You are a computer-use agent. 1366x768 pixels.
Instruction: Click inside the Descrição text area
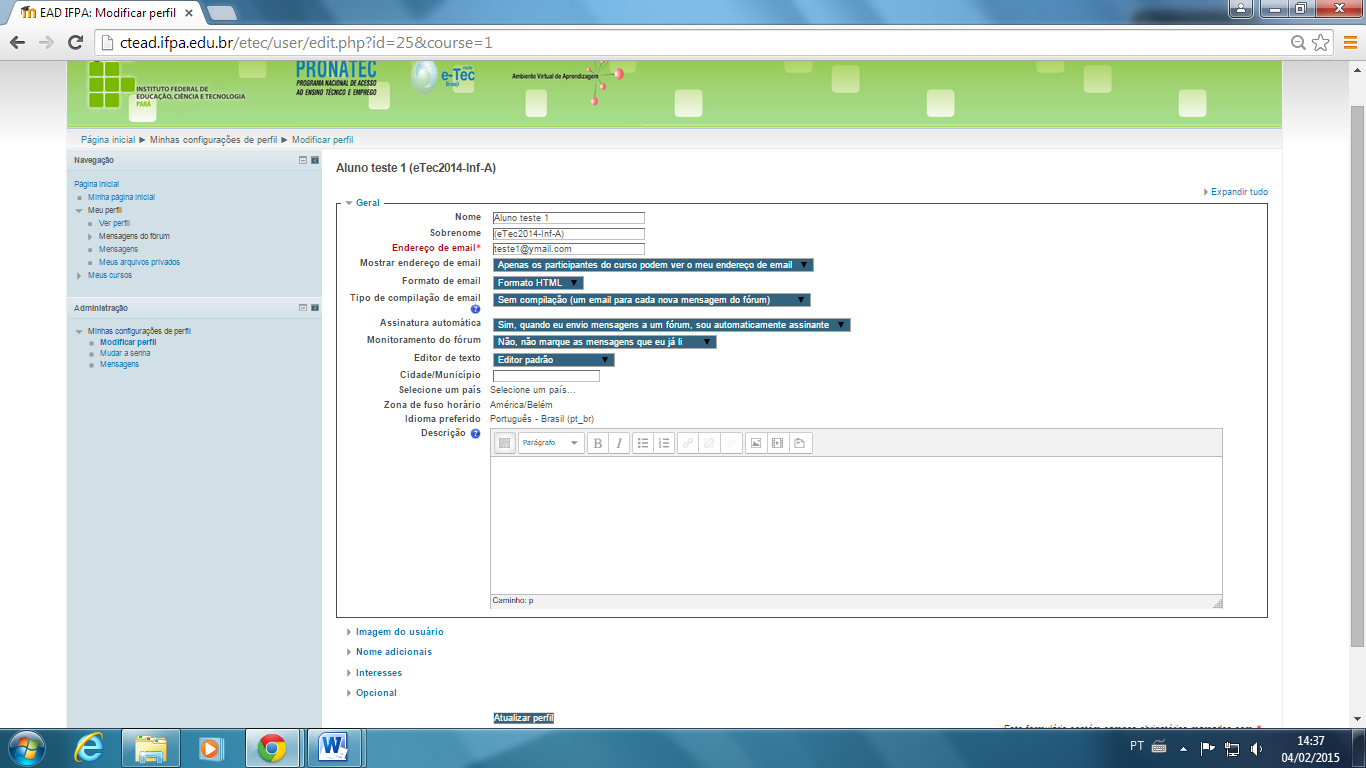(x=856, y=525)
